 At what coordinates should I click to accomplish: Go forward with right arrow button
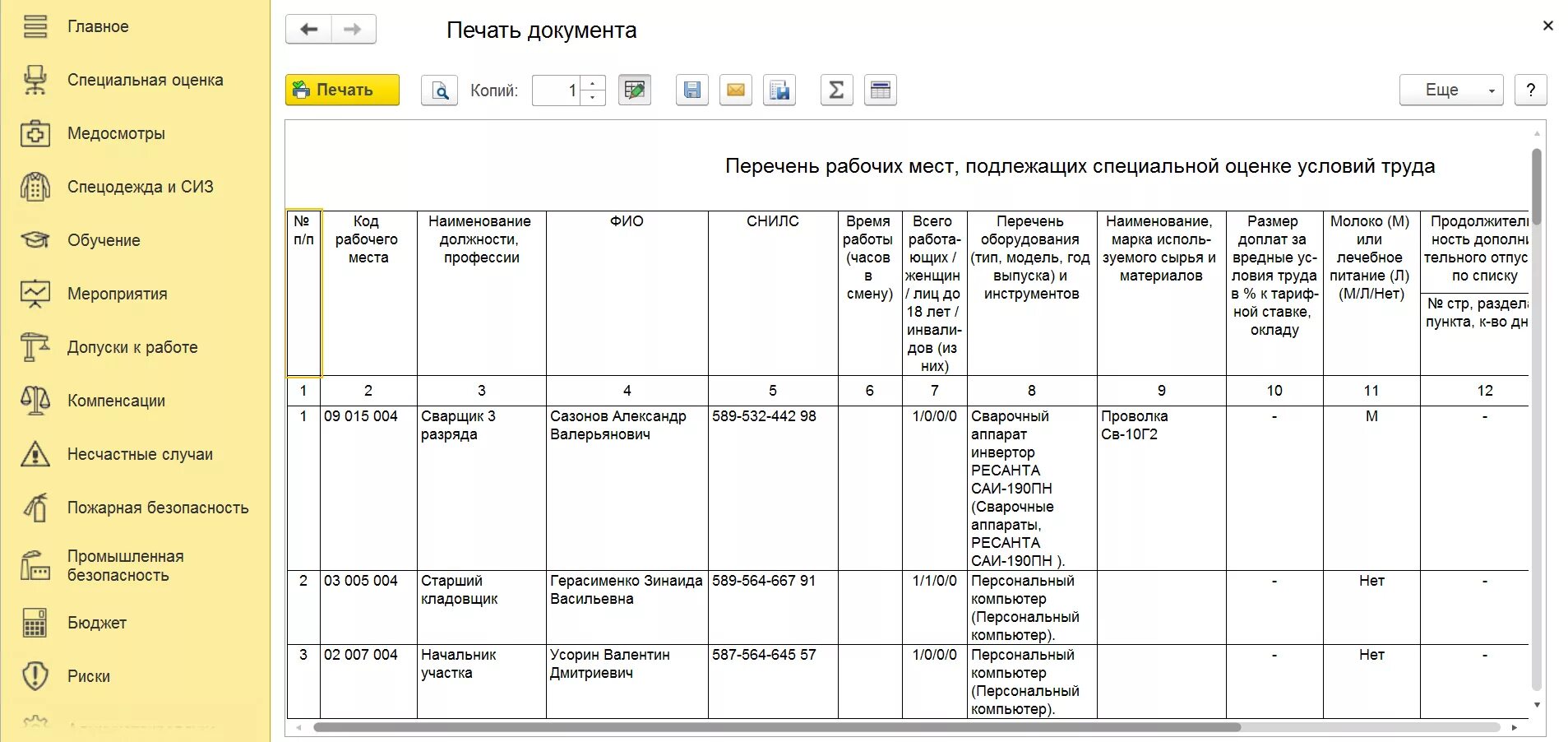tap(354, 30)
